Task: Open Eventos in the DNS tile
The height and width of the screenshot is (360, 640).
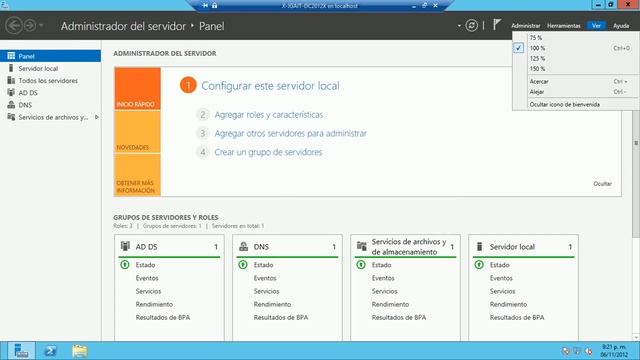Action: click(x=265, y=278)
